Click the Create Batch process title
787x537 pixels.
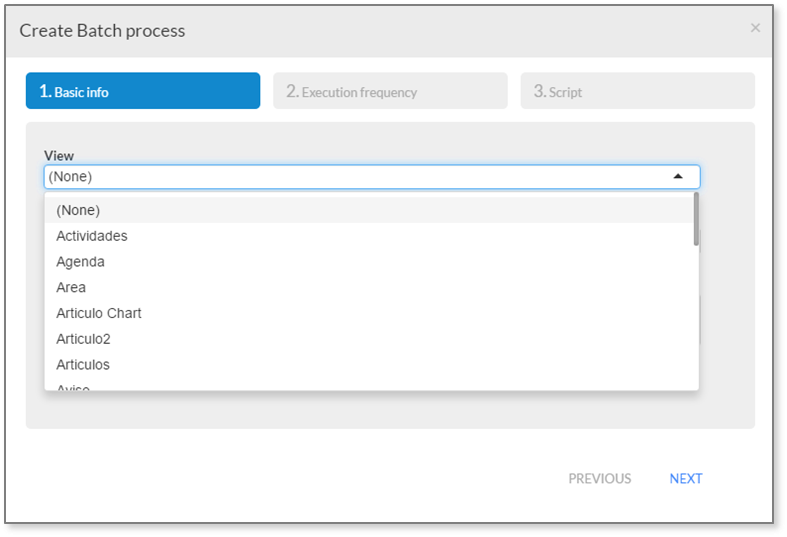[x=102, y=31]
